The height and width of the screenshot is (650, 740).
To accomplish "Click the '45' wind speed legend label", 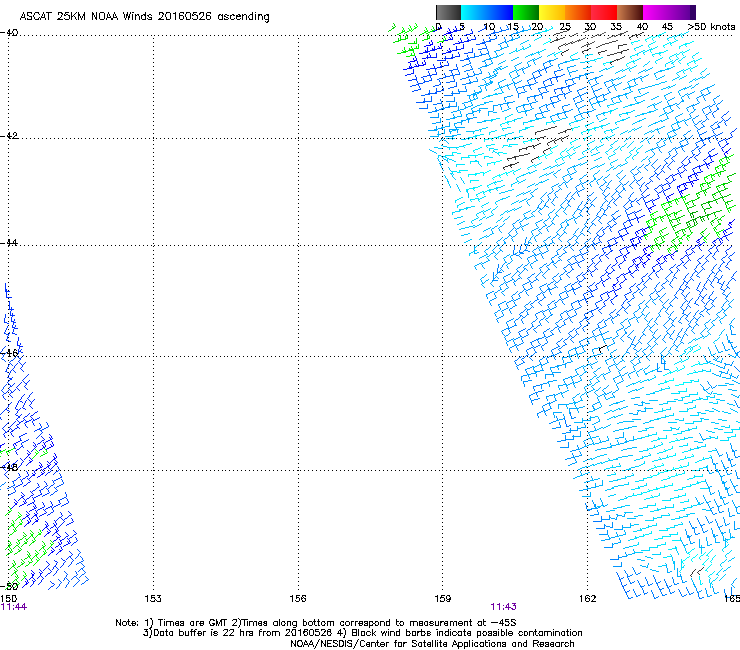I will pyautogui.click(x=667, y=27).
